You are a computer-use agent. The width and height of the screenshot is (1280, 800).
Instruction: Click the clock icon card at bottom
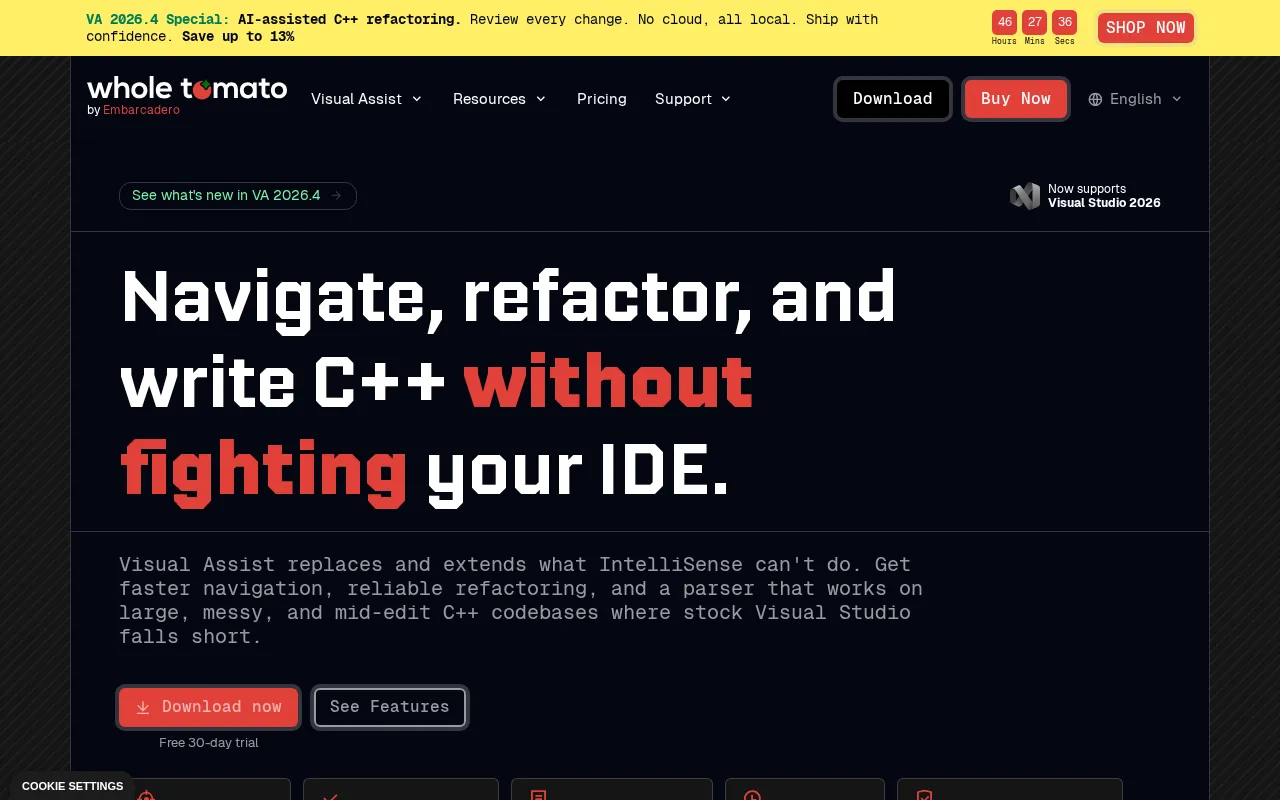pos(804,789)
